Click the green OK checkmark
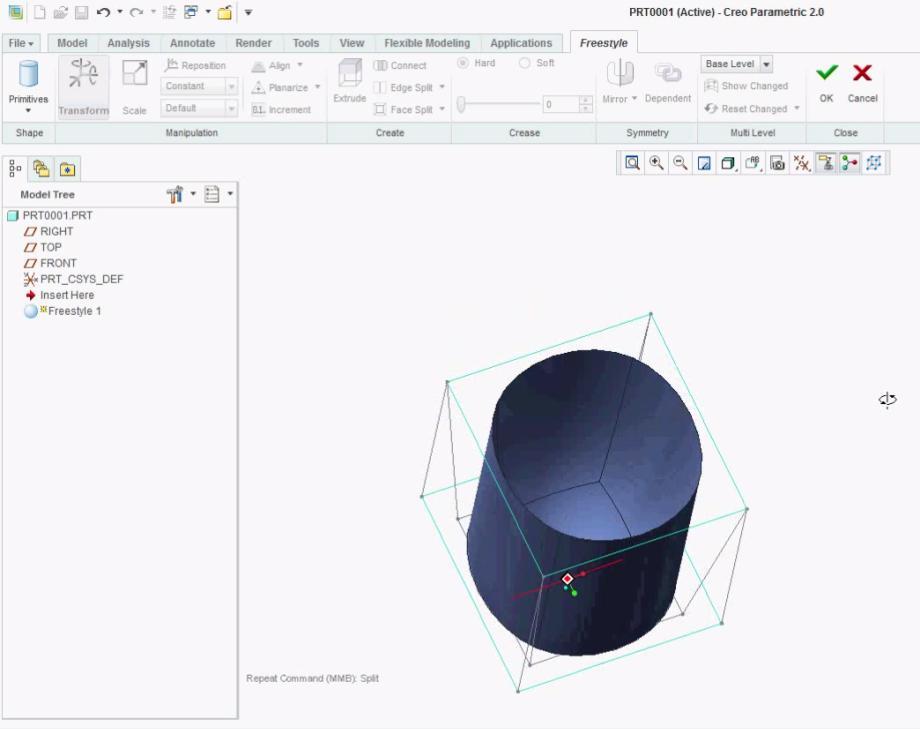Screen dimensions: 920x729 click(827, 82)
